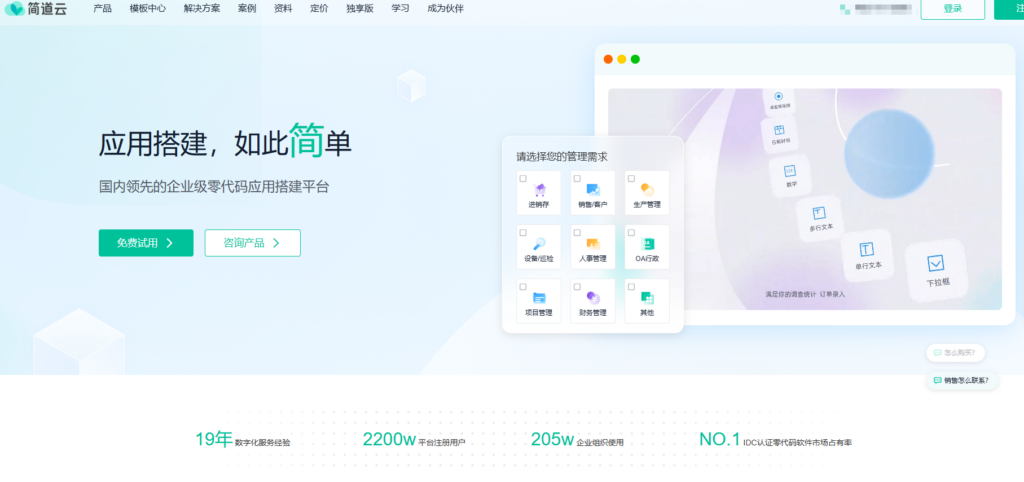This screenshot has height=482, width=1024.
Task: Click the 设备/巡检 magnifier icon
Action: (x=539, y=243)
